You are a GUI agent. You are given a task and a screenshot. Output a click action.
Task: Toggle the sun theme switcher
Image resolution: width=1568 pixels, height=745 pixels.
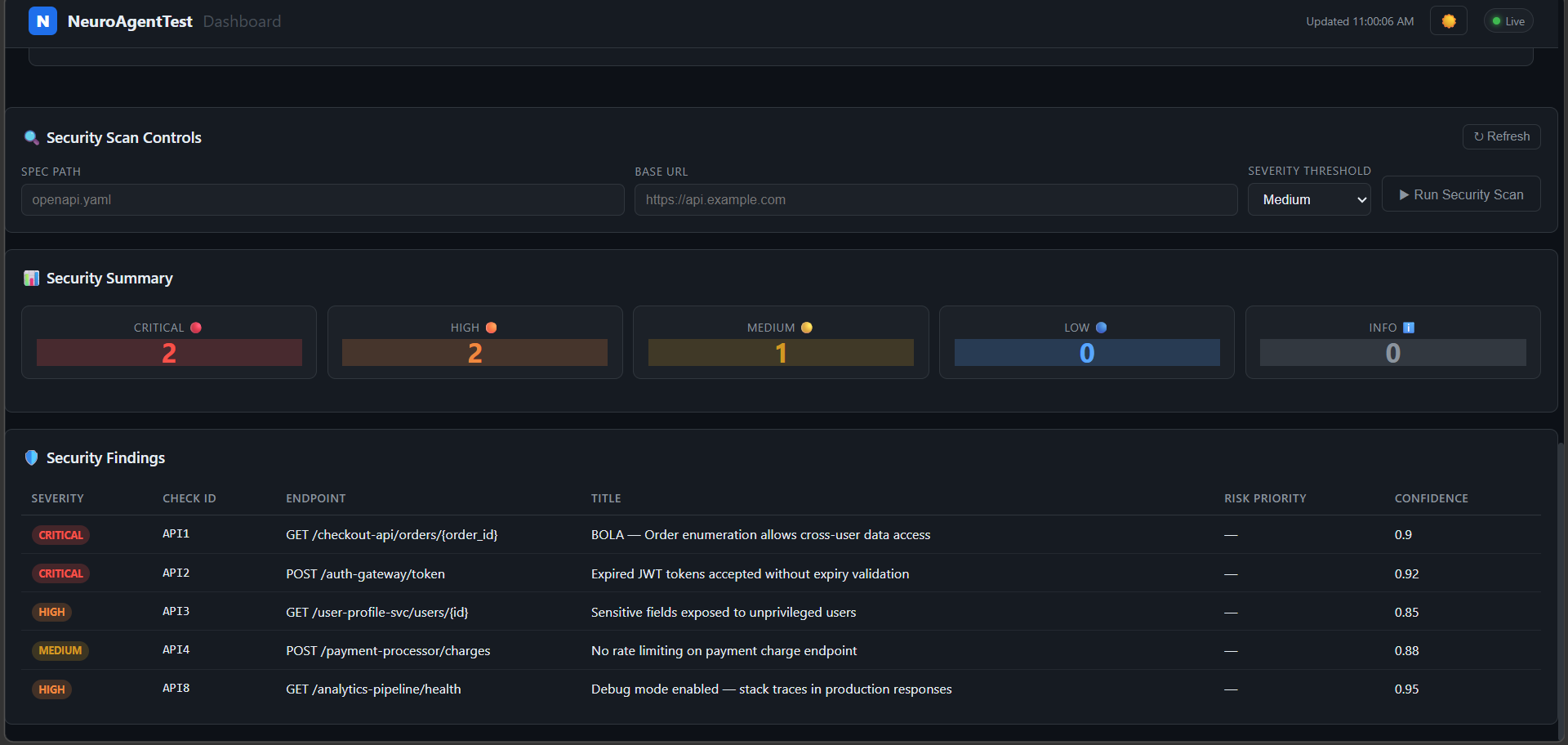coord(1448,20)
